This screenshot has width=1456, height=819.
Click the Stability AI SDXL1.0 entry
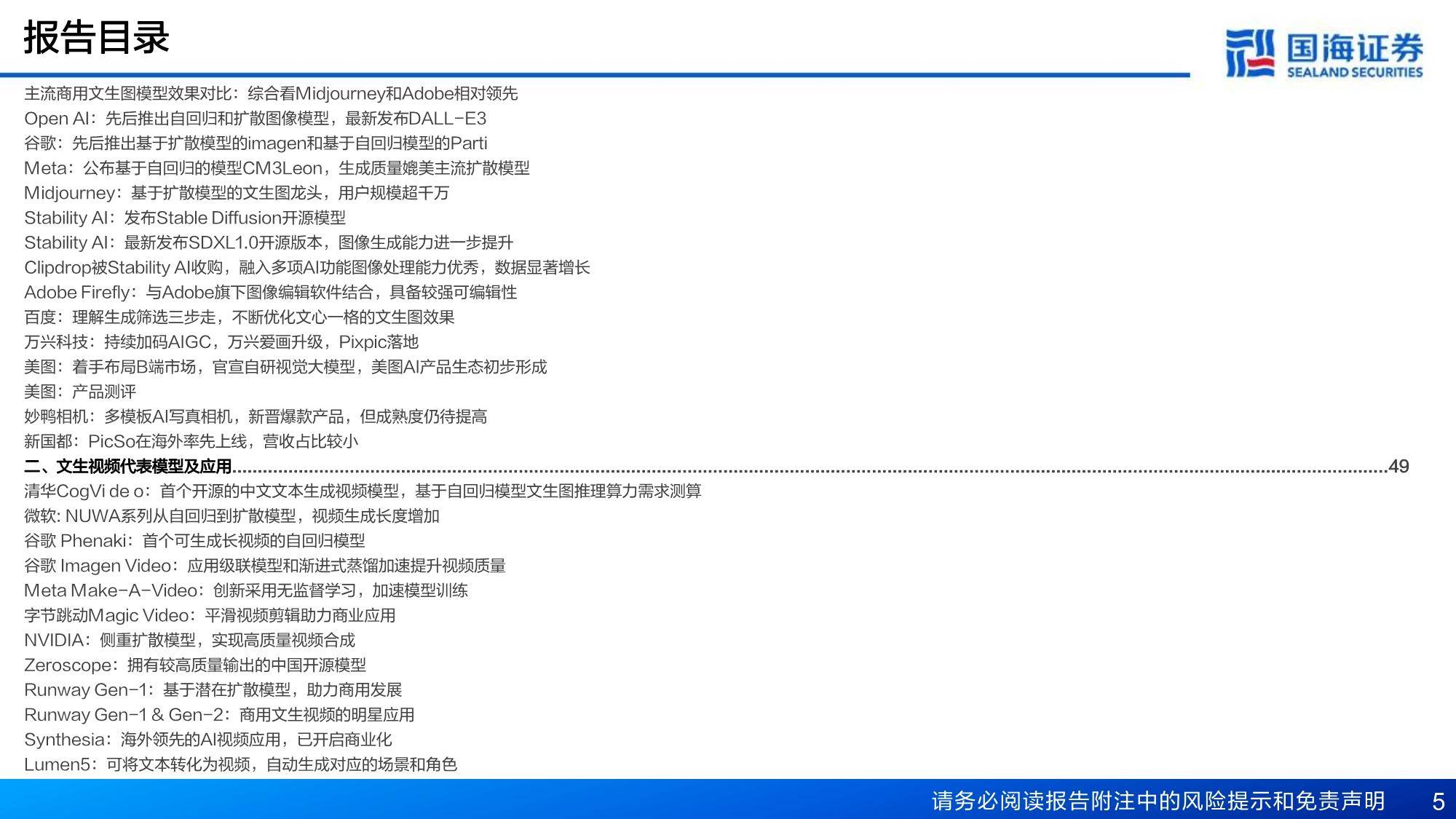[x=269, y=242]
